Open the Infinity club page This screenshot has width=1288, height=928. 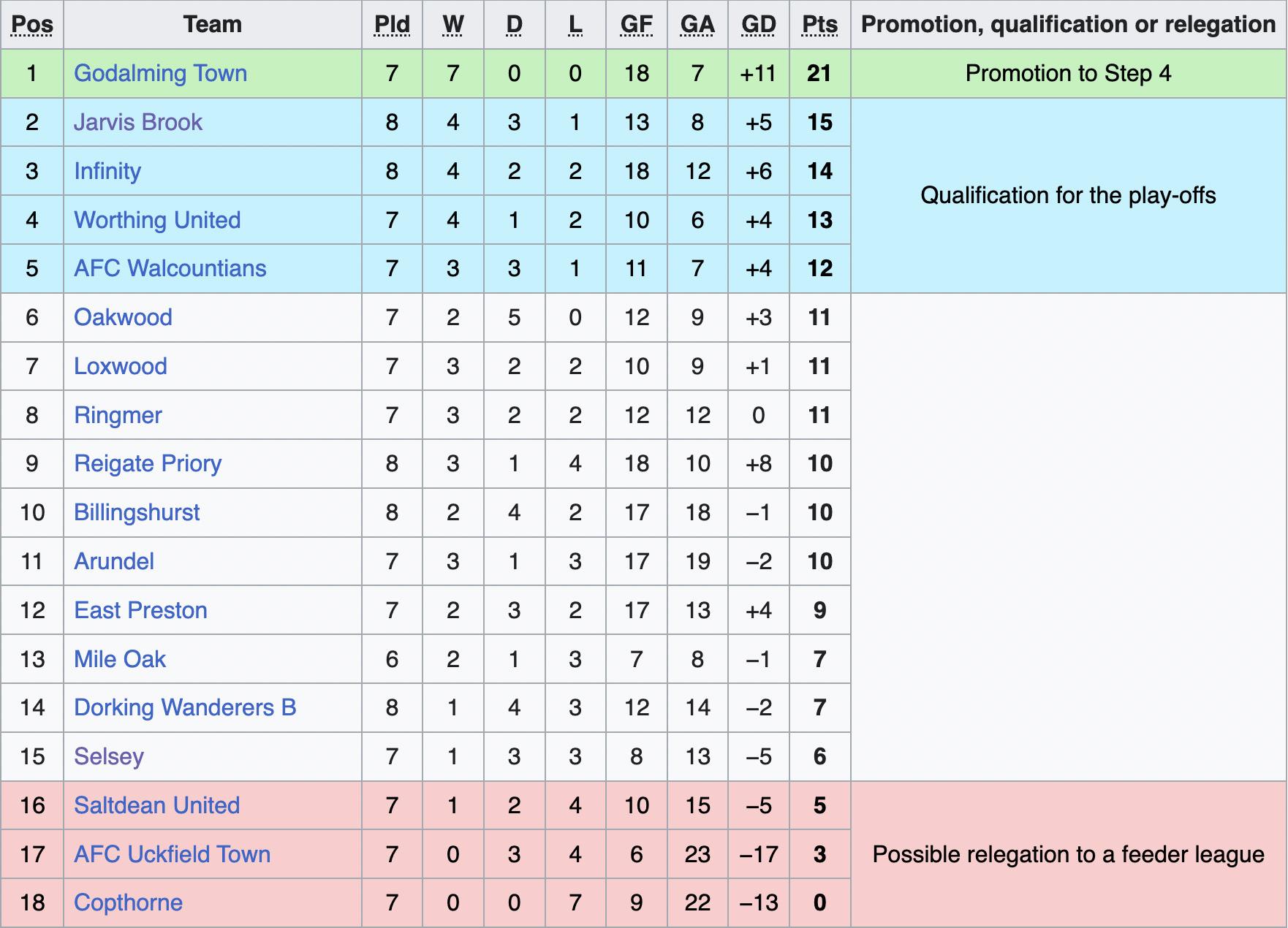click(107, 171)
